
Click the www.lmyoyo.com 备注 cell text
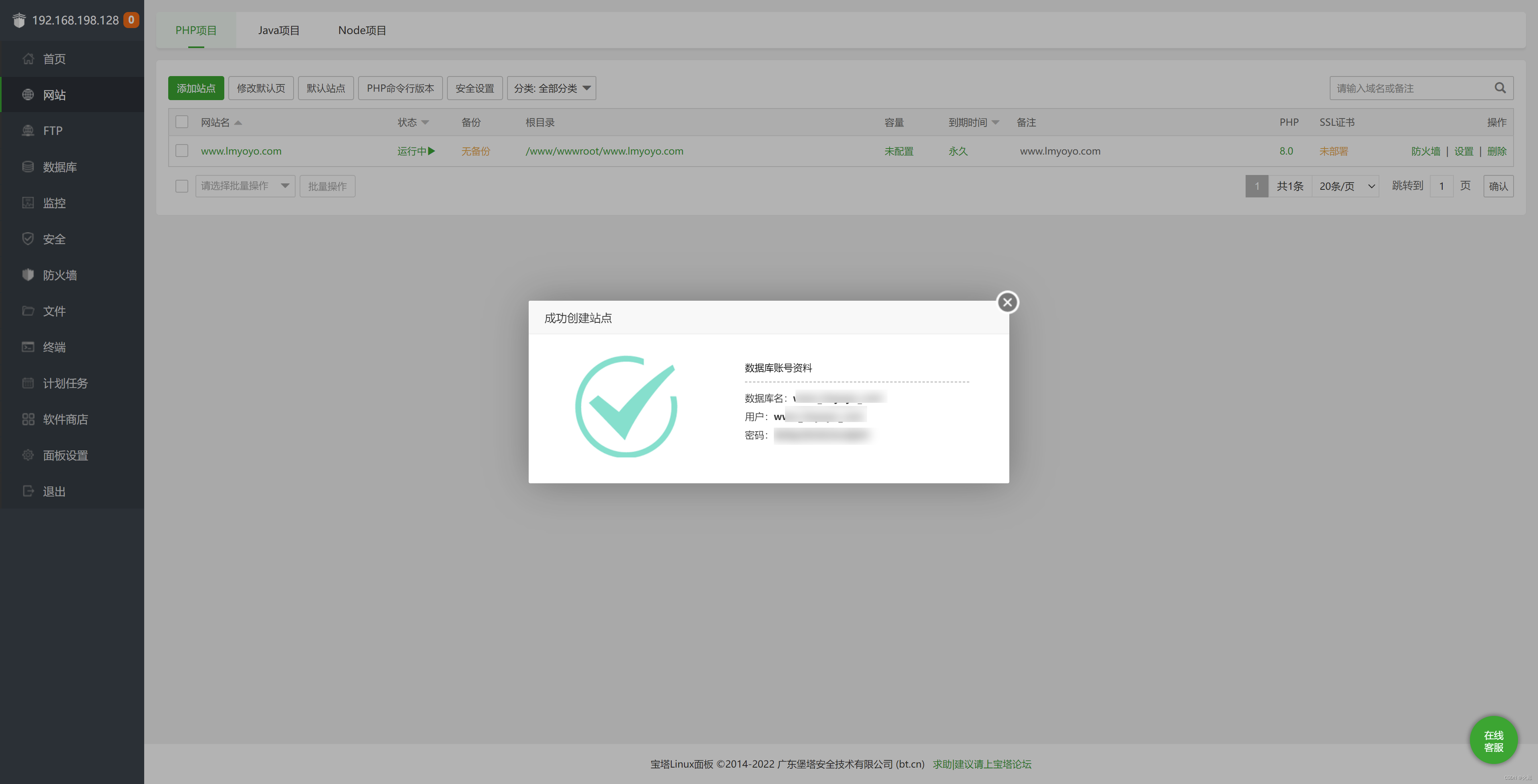1060,151
